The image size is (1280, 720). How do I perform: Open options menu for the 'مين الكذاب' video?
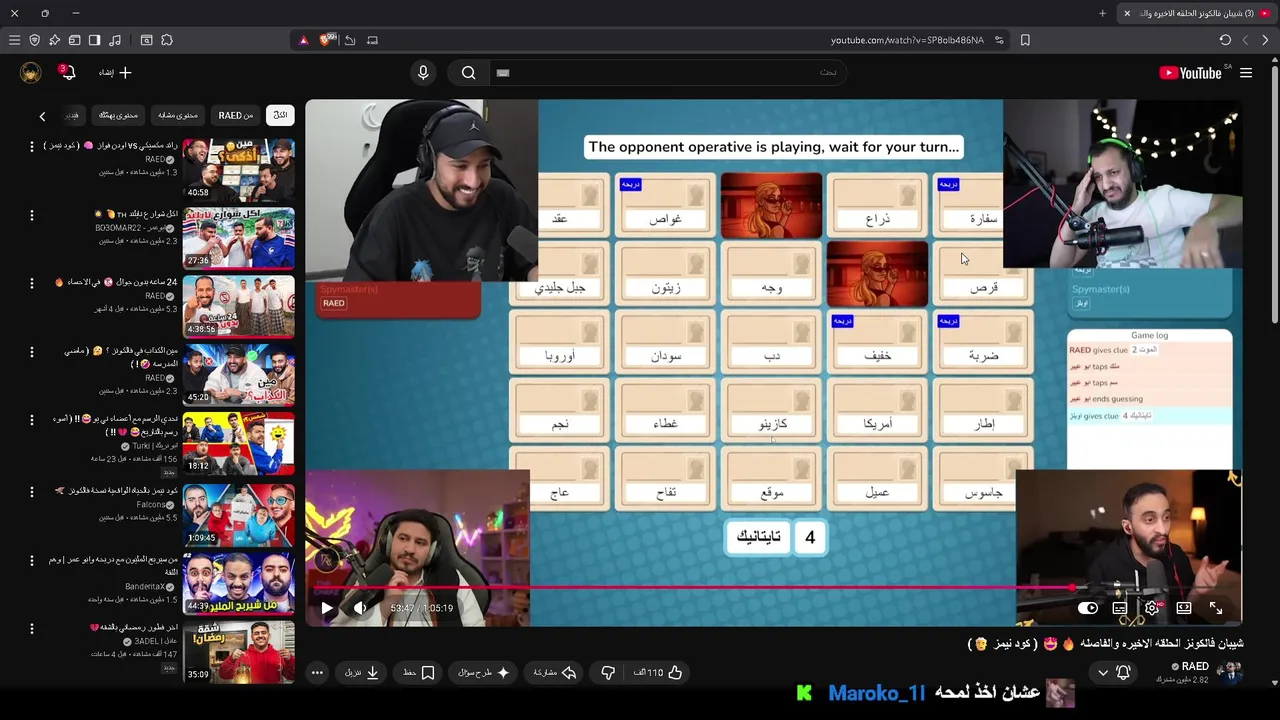click(x=31, y=352)
